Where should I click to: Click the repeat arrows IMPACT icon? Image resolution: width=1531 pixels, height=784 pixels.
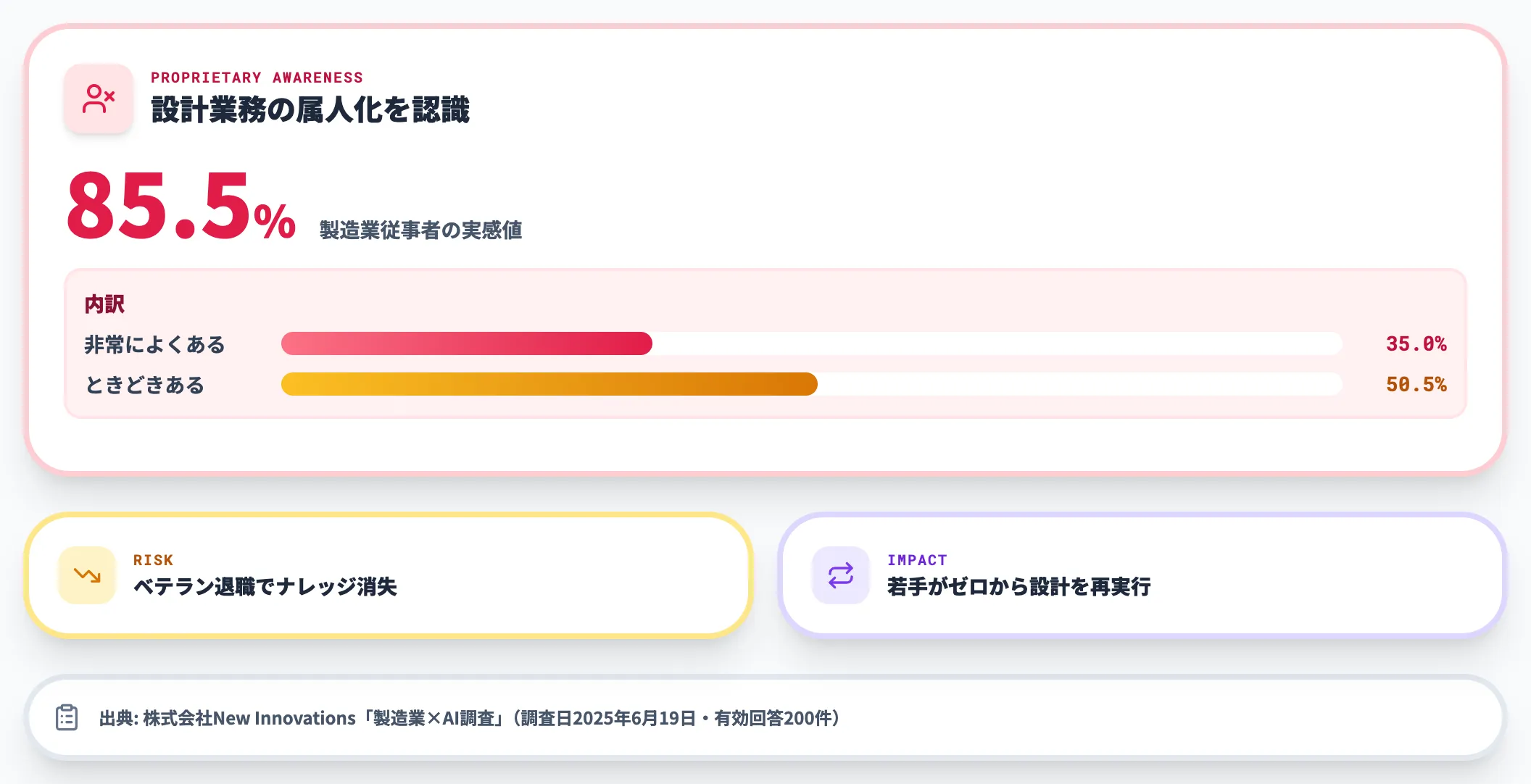click(841, 575)
